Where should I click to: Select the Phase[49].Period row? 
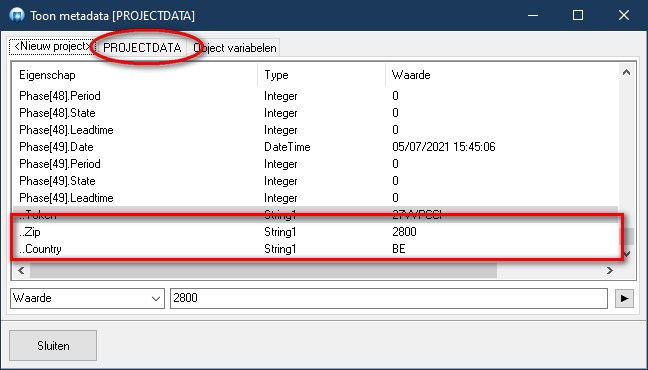click(x=316, y=164)
